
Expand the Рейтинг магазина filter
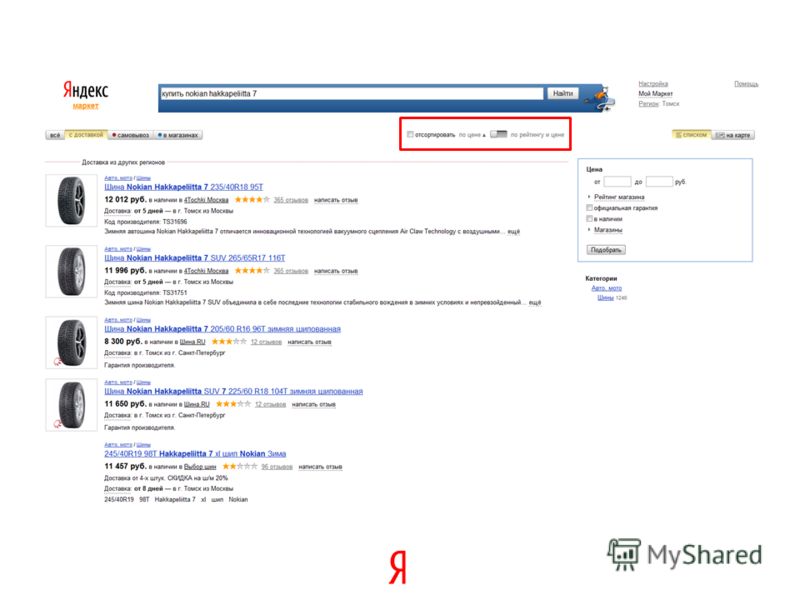tap(619, 197)
